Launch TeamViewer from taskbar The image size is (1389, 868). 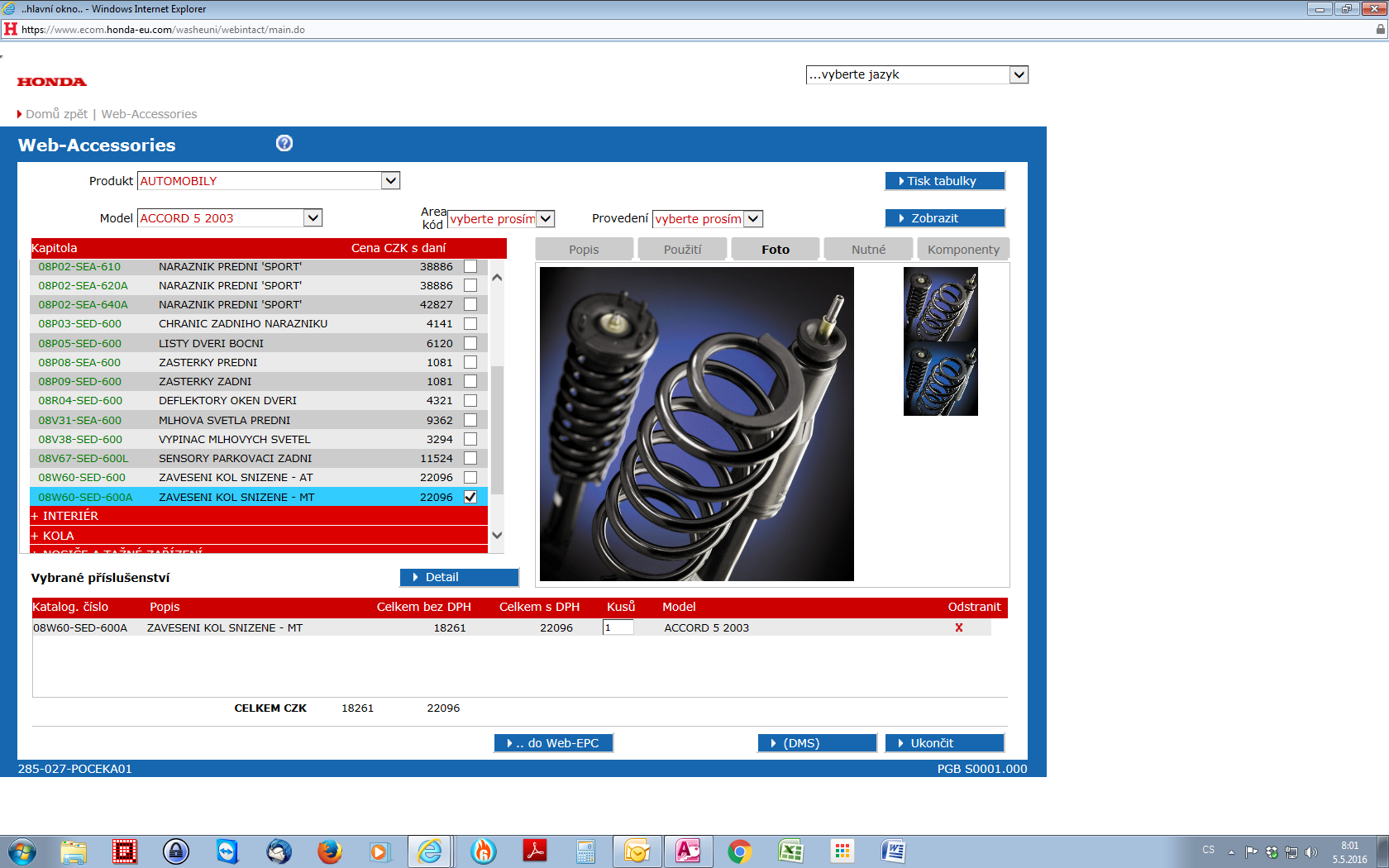[x=227, y=851]
